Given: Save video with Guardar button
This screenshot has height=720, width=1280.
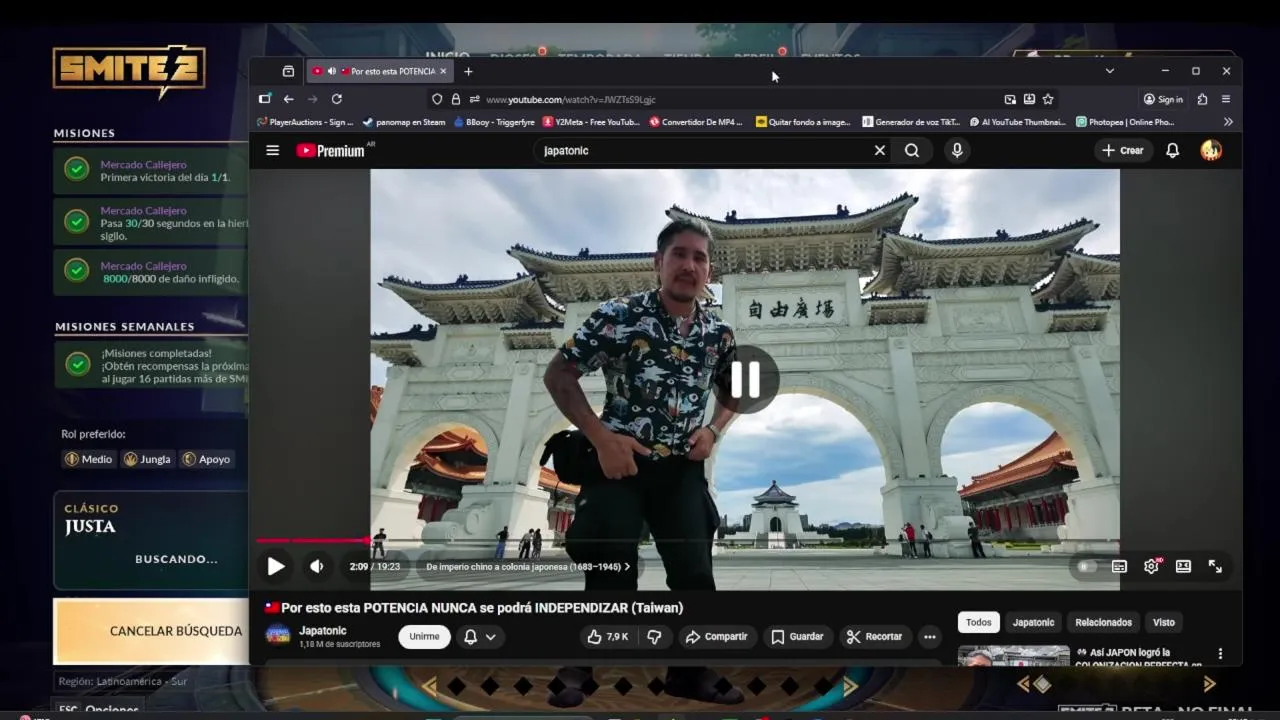Looking at the screenshot, I should pyautogui.click(x=797, y=637).
